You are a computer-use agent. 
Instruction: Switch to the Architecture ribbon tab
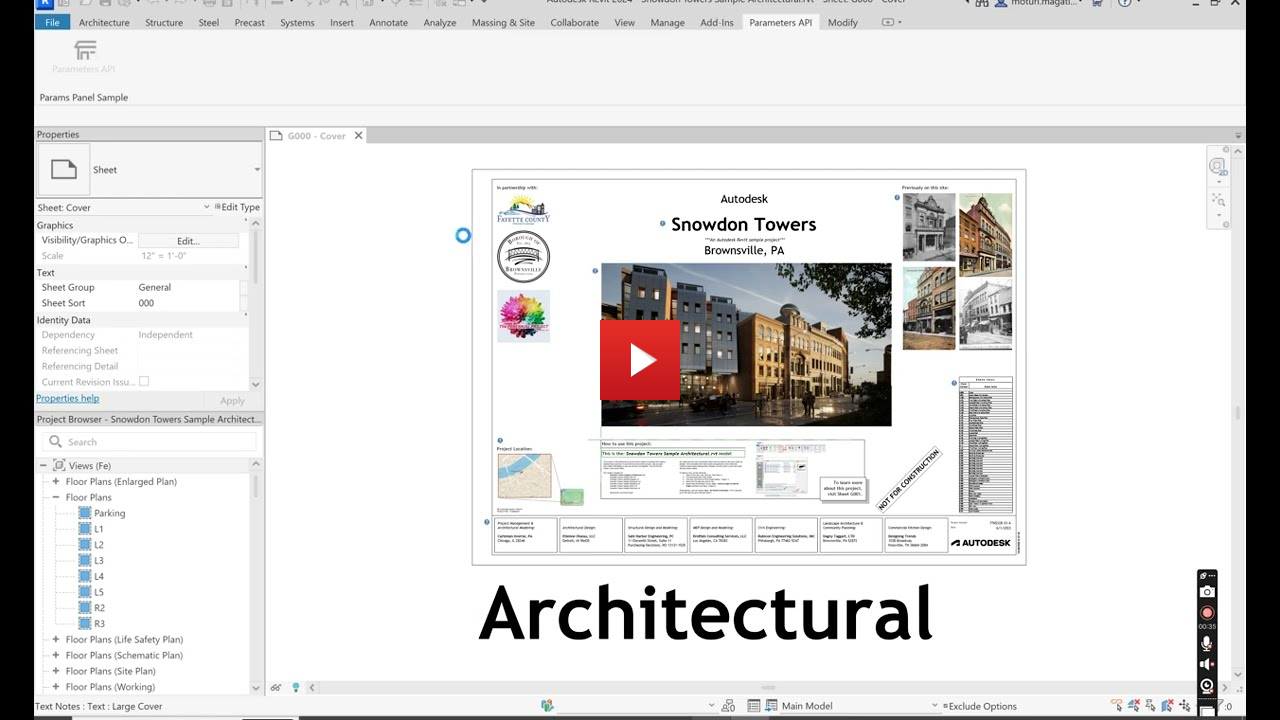(104, 22)
